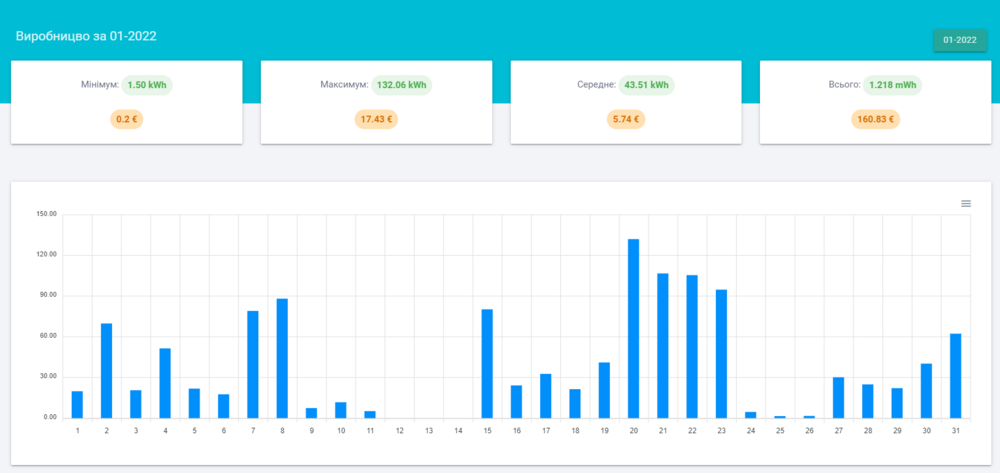The width and height of the screenshot is (1000, 473).
Task: Open the chart hamburger menu icon
Action: tap(966, 203)
